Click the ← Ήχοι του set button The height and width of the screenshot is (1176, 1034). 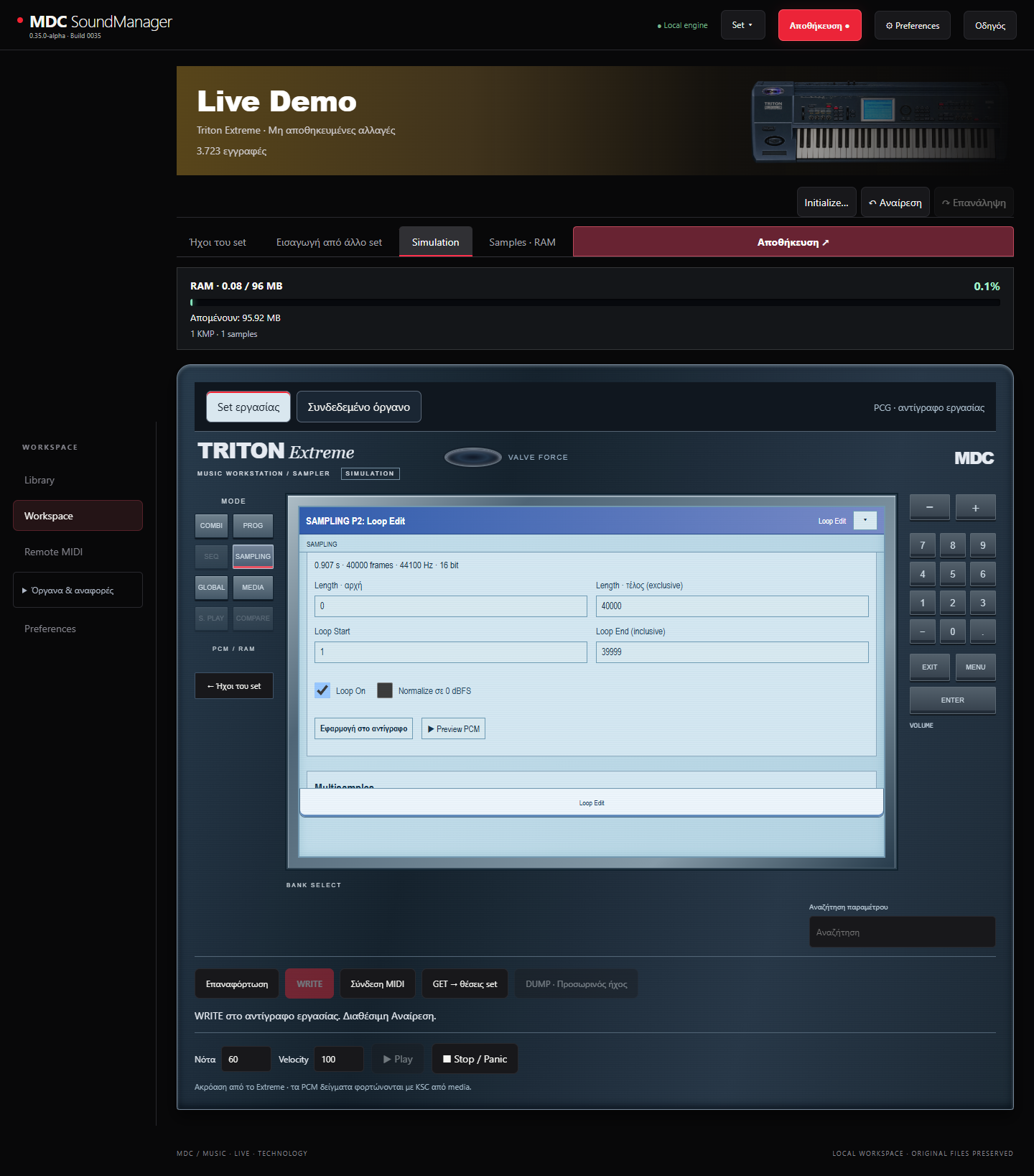pos(234,686)
